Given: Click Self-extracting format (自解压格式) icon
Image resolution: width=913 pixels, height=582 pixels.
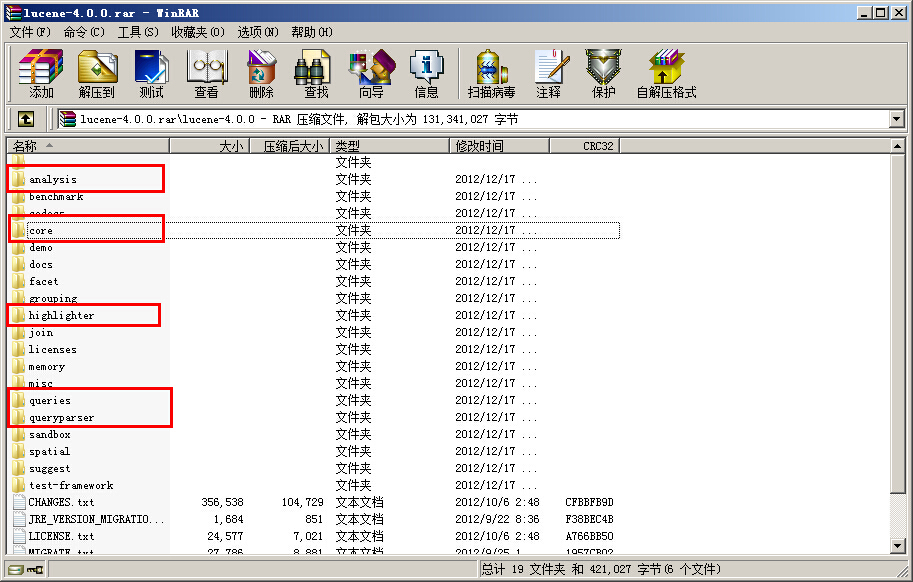Looking at the screenshot, I should 666,74.
